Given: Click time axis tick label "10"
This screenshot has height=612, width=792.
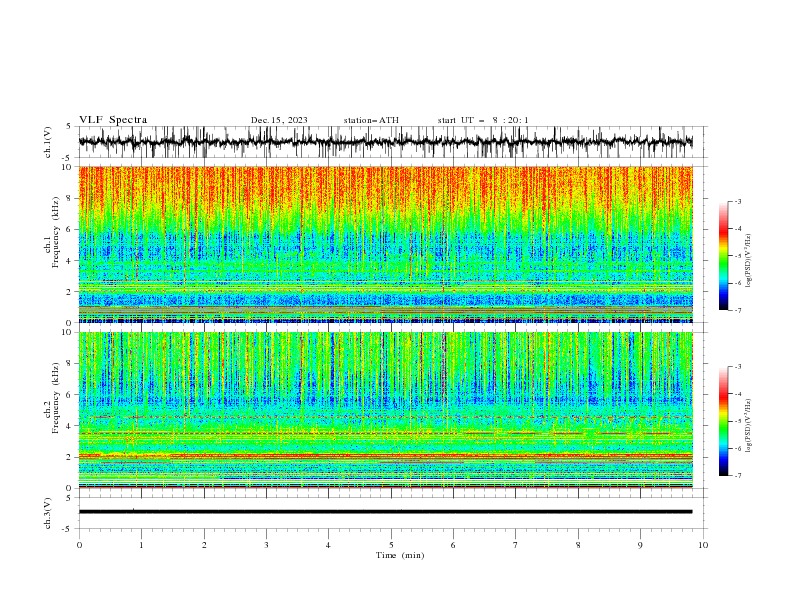Looking at the screenshot, I should (703, 545).
